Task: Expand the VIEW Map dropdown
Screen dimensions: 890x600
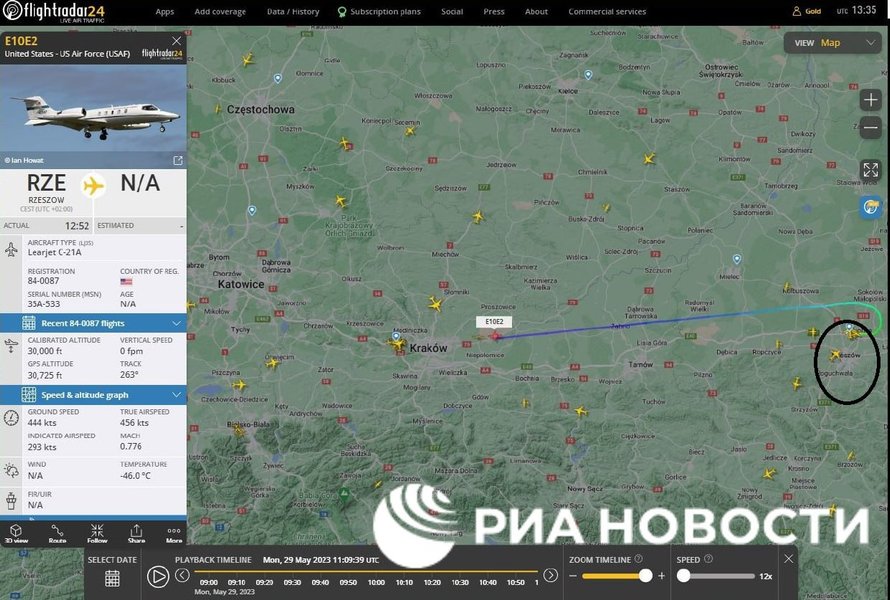Action: (830, 43)
